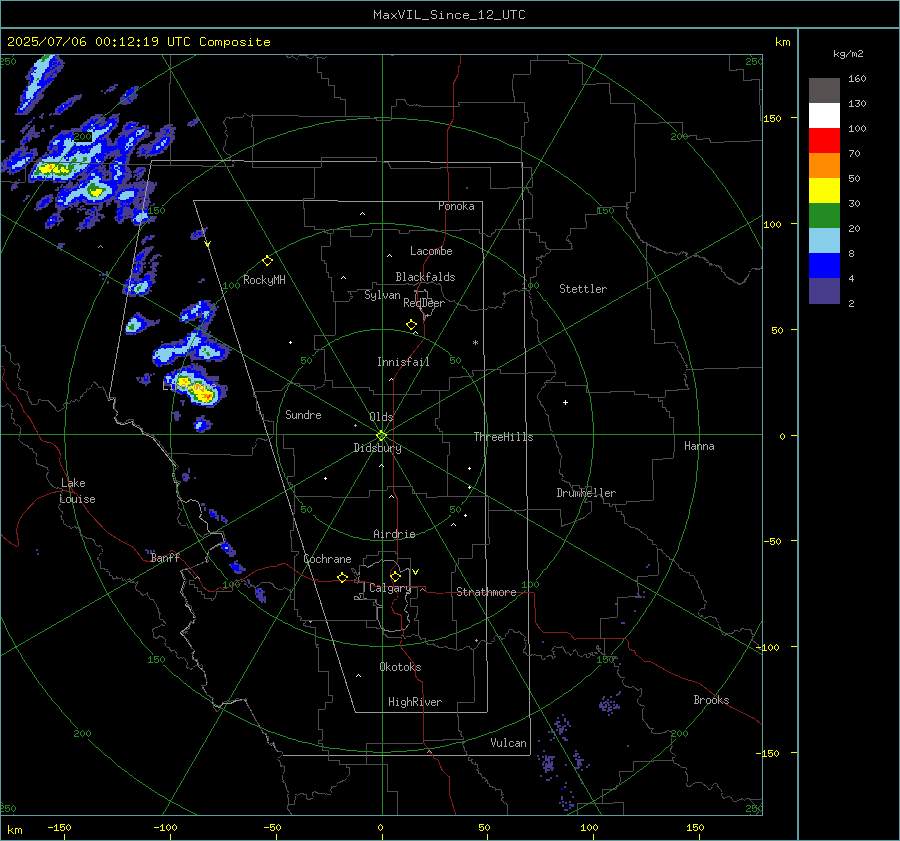This screenshot has height=841, width=900.
Task: Select the Olds label near radar center
Action: pyautogui.click(x=381, y=417)
